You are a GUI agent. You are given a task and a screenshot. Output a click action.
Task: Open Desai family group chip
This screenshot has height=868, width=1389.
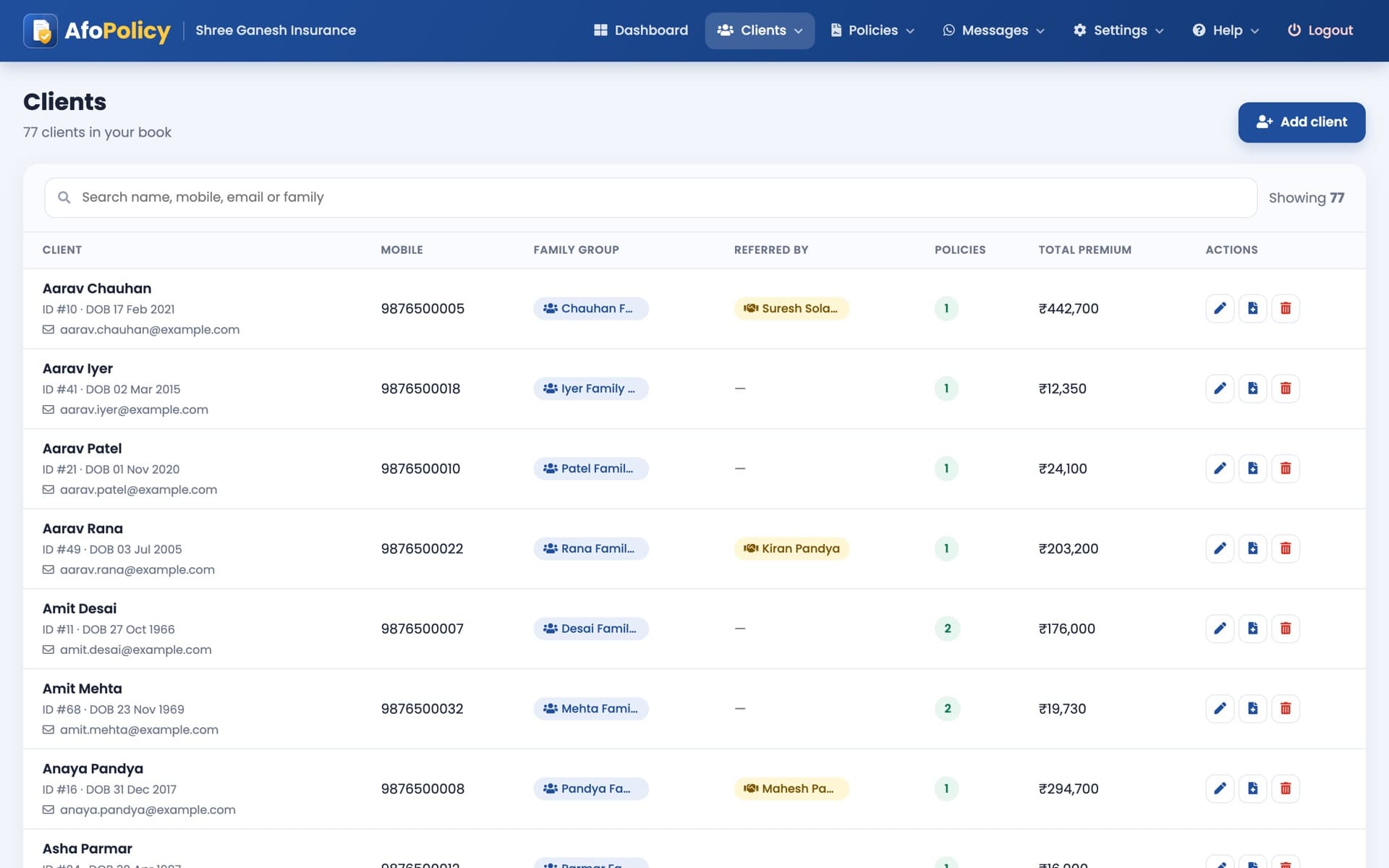click(x=591, y=629)
